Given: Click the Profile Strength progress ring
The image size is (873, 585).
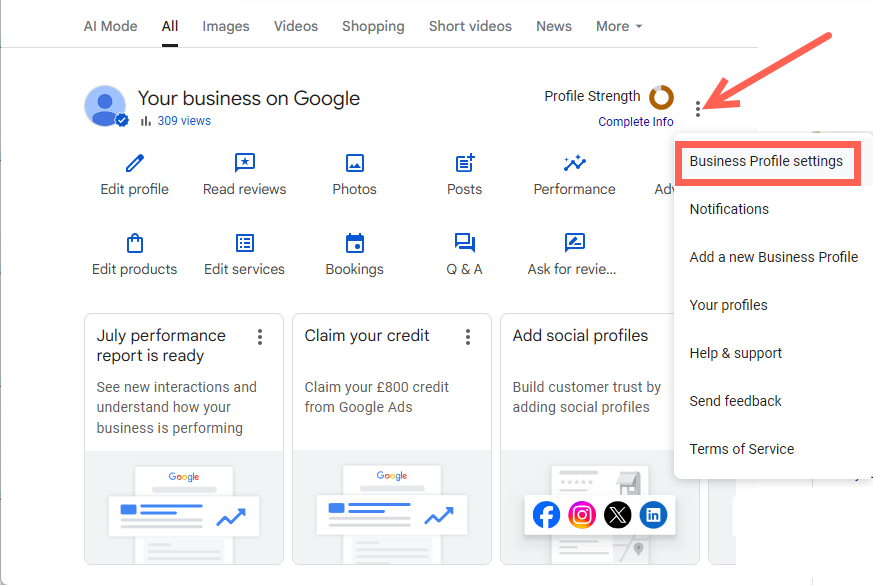Looking at the screenshot, I should pos(661,97).
